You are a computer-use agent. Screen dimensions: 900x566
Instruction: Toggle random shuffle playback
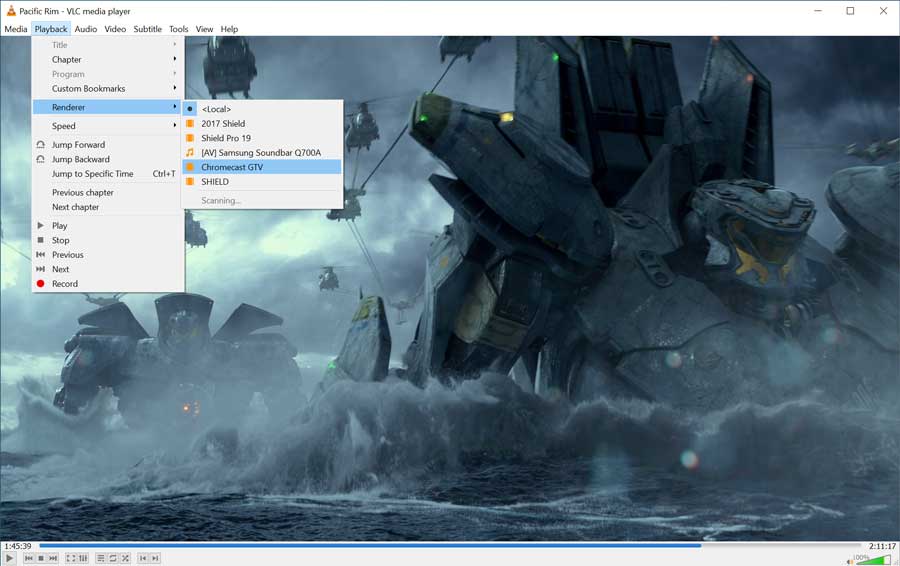[125, 558]
